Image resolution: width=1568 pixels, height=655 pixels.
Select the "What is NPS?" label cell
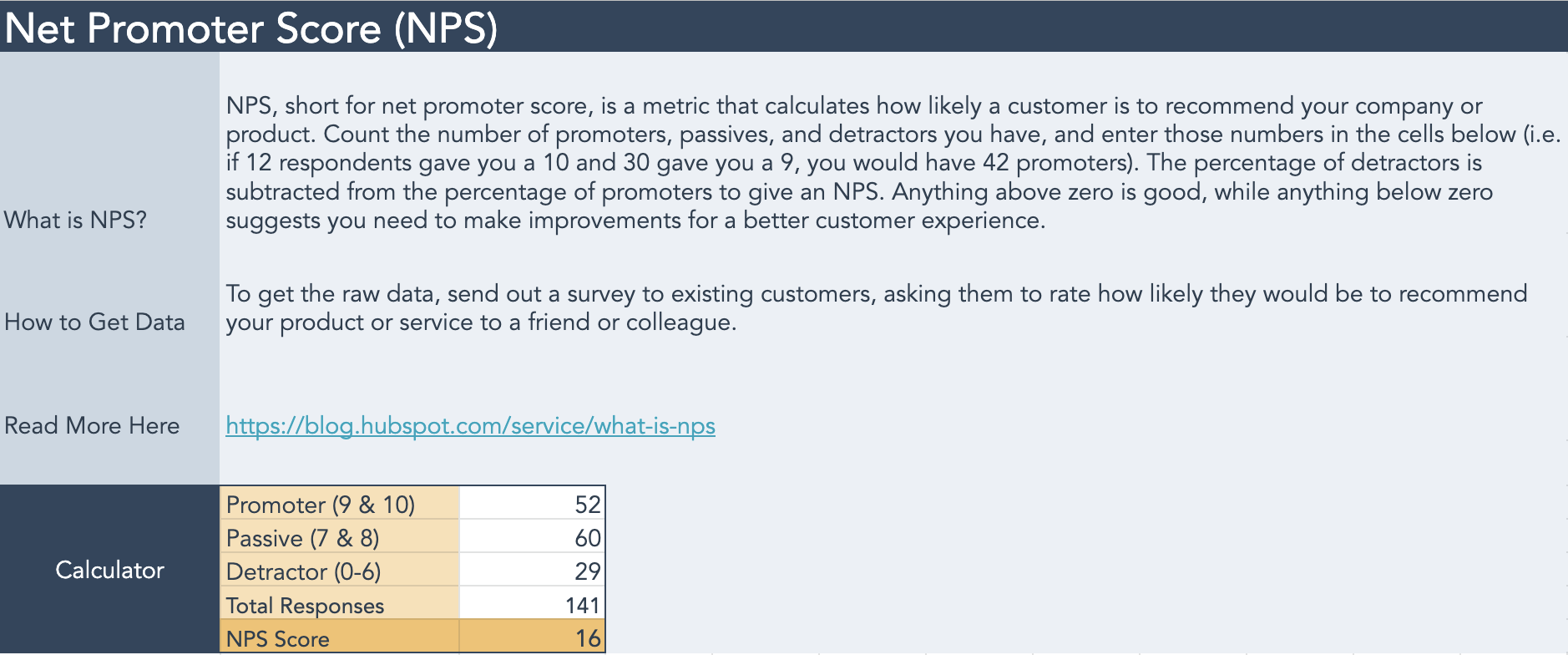point(76,220)
